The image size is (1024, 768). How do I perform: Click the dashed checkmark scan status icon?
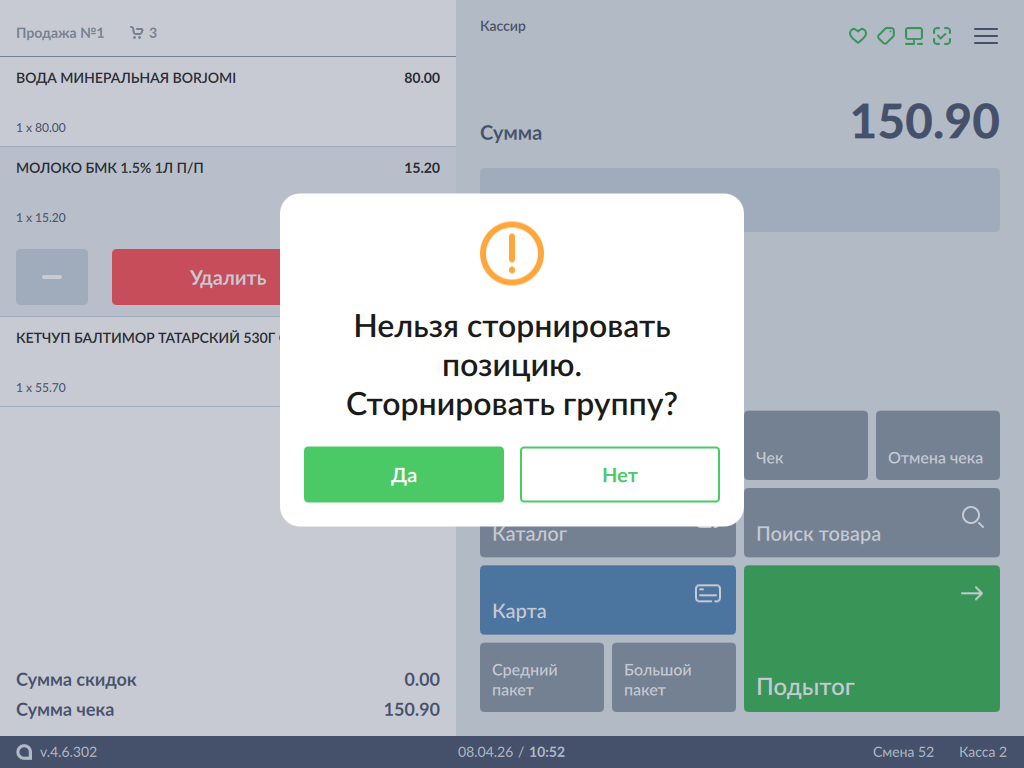(x=941, y=36)
